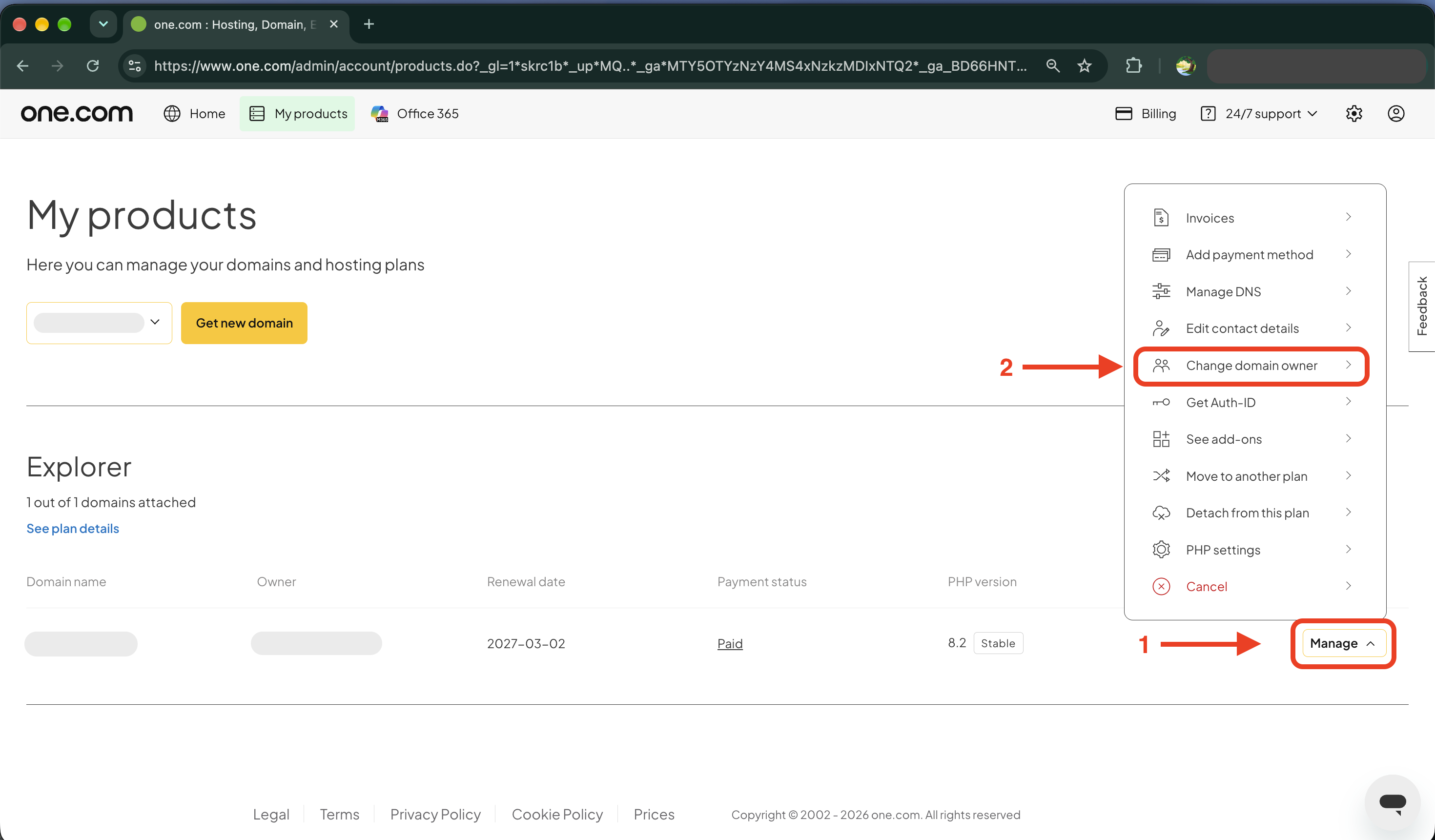Open the domain selector dropdown
Image resolution: width=1435 pixels, height=840 pixels.
[99, 323]
